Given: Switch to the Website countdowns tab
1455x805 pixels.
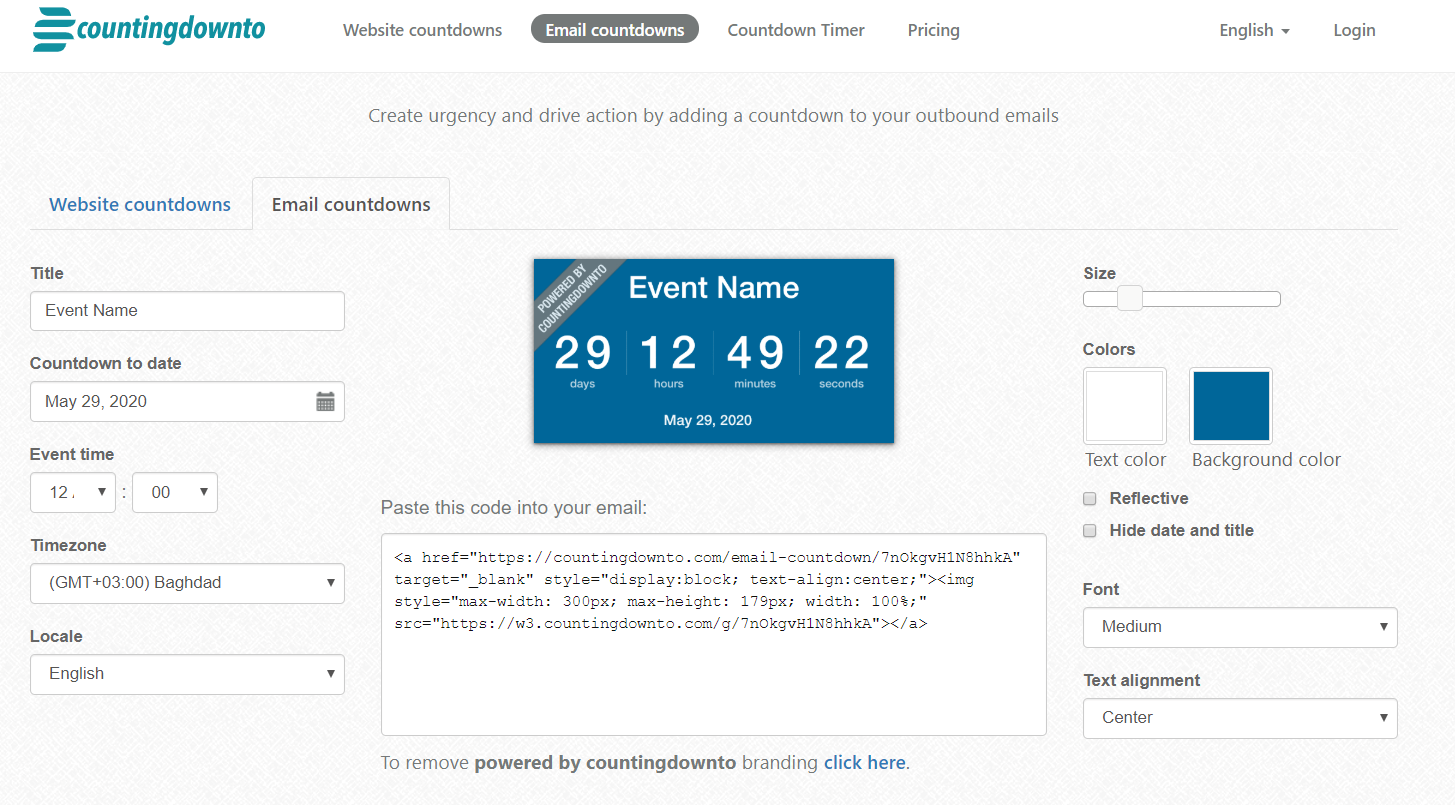Looking at the screenshot, I should coord(140,205).
